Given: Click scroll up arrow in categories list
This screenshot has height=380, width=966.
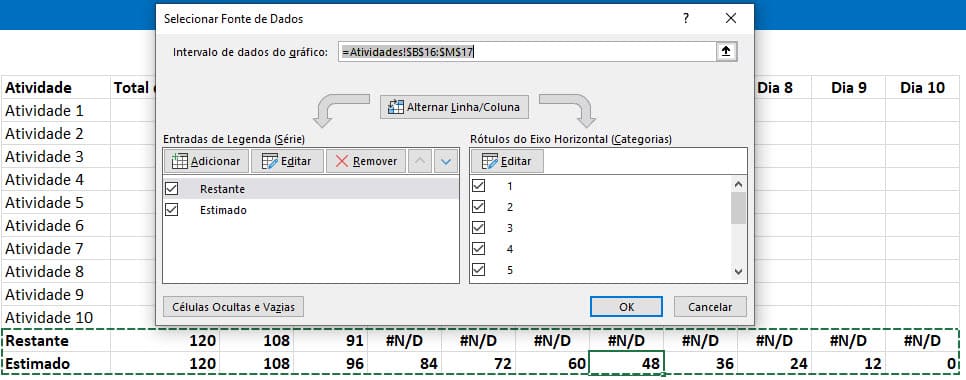Looking at the screenshot, I should 739,184.
